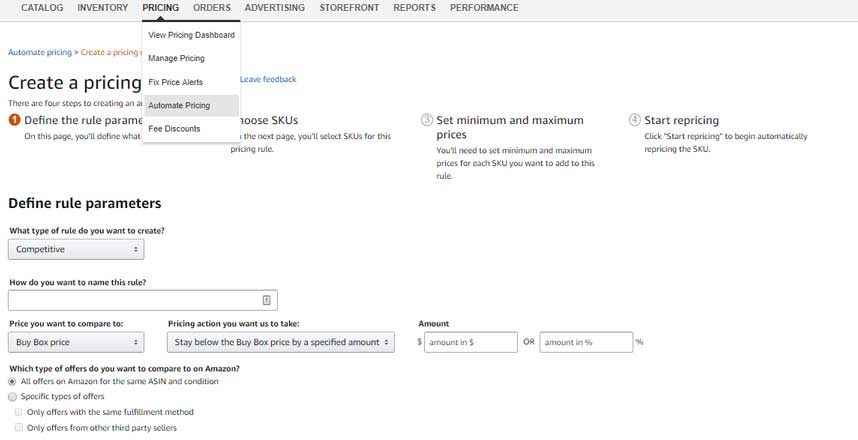The width and height of the screenshot is (858, 440).
Task: Select "All offers on Amazon" radio option
Action: [x=13, y=382]
